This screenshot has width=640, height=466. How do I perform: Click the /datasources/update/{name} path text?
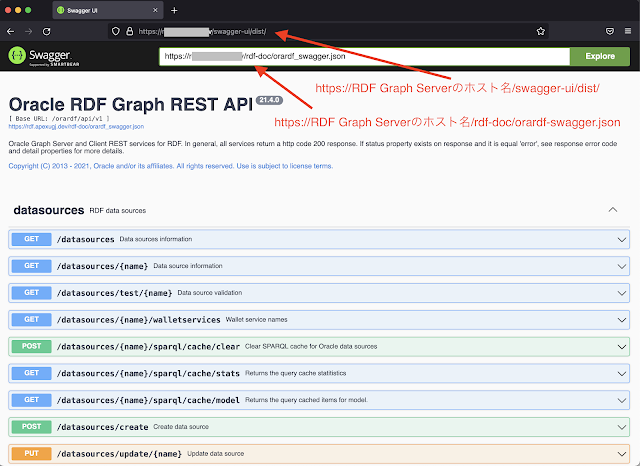click(x=119, y=454)
